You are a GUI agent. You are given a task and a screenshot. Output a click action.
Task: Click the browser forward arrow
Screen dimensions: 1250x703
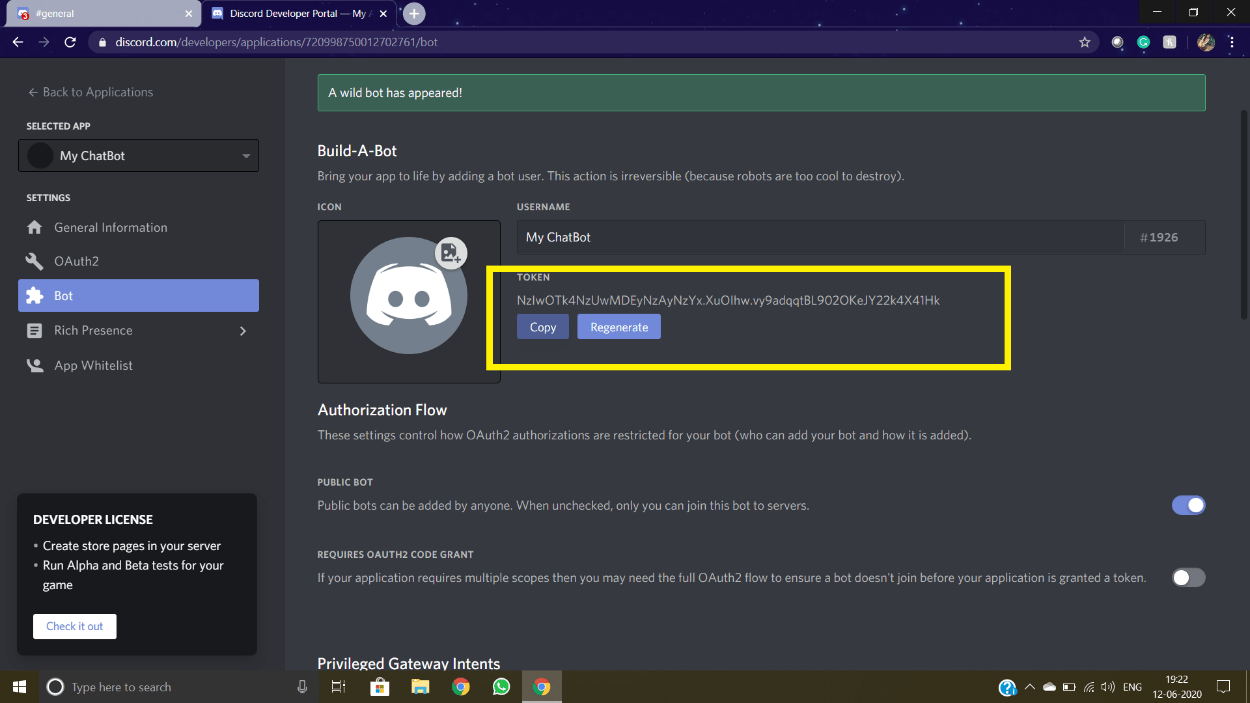pos(43,42)
